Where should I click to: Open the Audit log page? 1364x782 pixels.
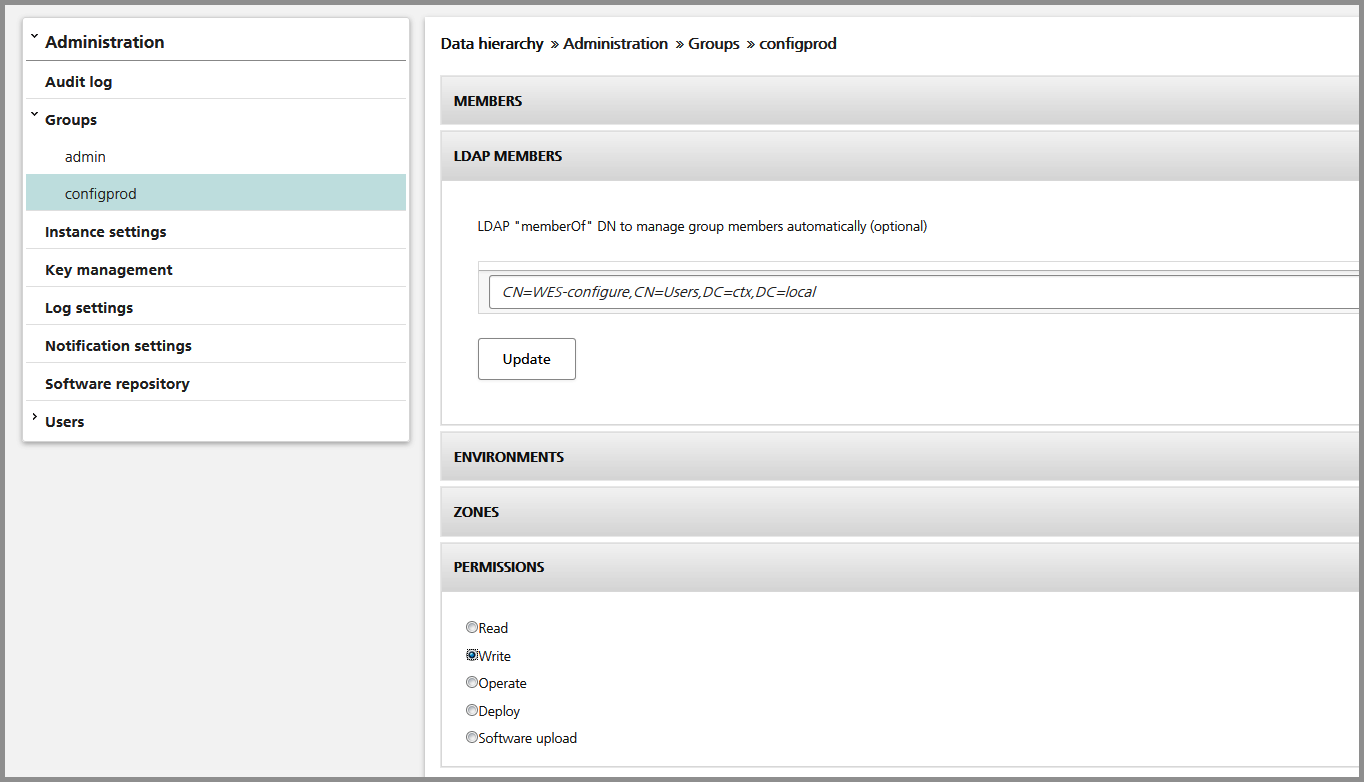coord(78,82)
